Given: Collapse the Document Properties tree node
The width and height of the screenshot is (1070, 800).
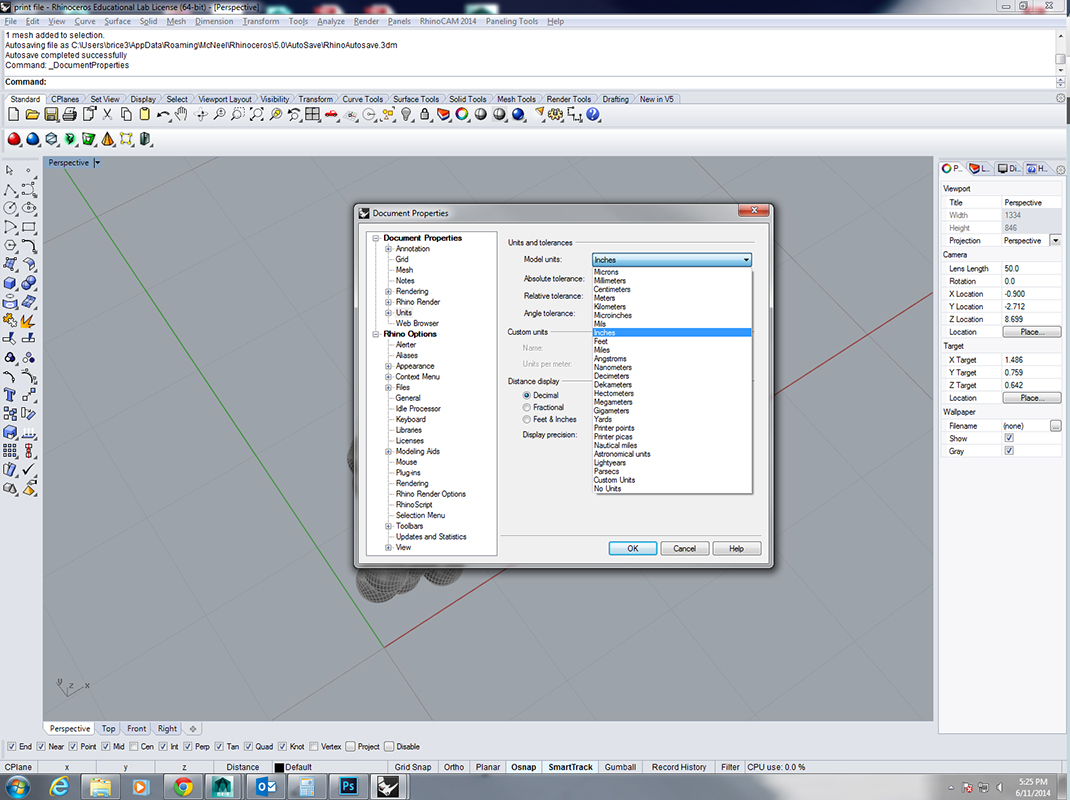Looking at the screenshot, I should (x=376, y=238).
